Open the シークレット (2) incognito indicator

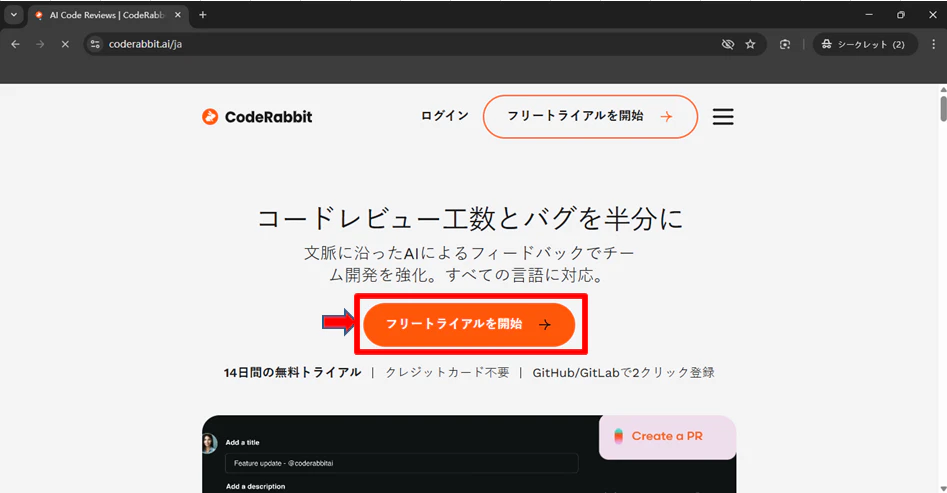click(865, 44)
